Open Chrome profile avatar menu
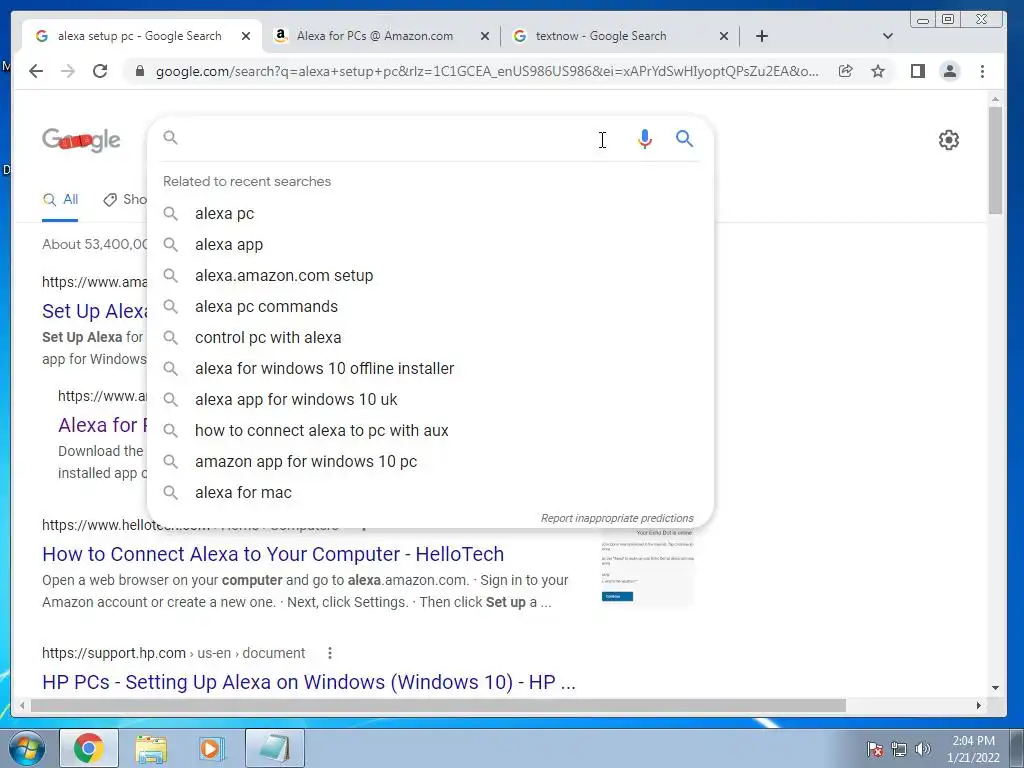Image resolution: width=1024 pixels, height=768 pixels. click(950, 71)
